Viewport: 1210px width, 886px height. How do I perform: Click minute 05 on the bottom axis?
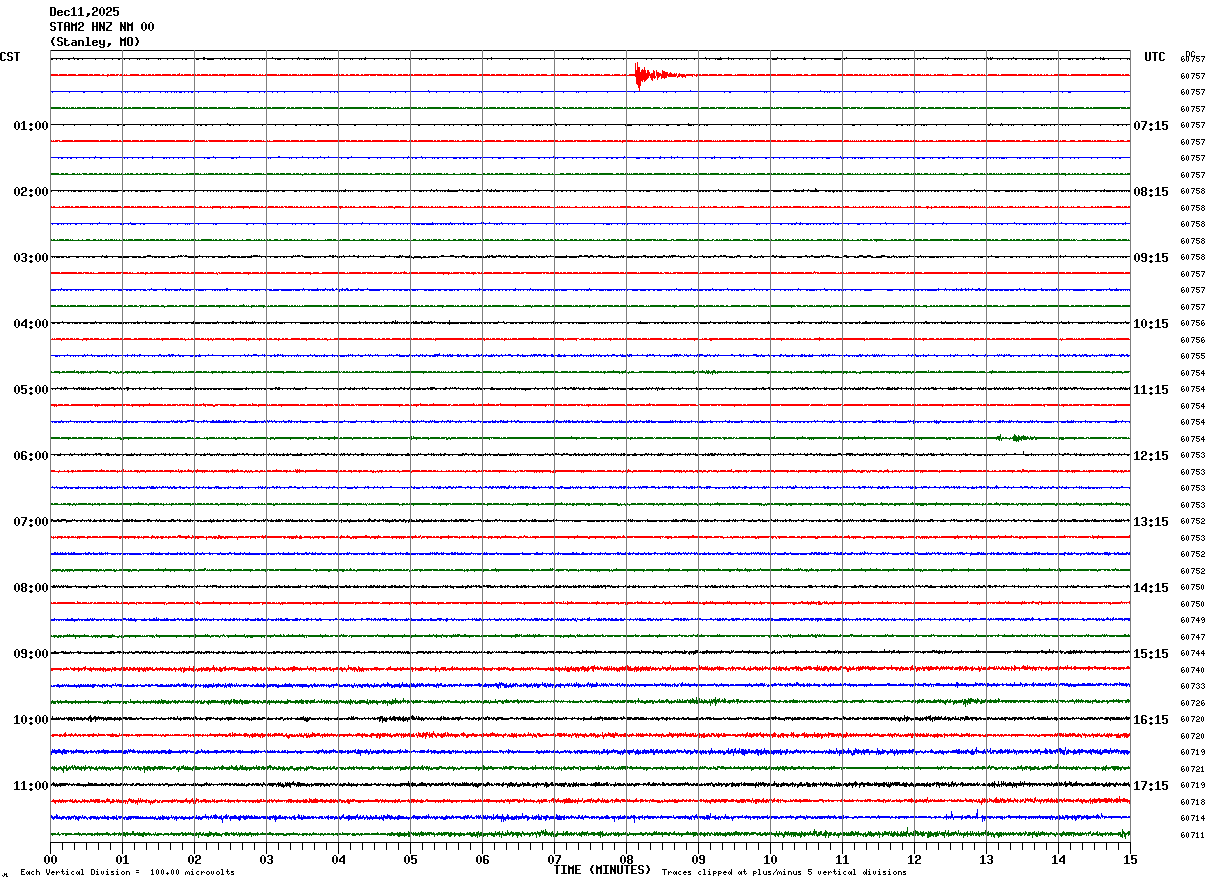point(410,859)
